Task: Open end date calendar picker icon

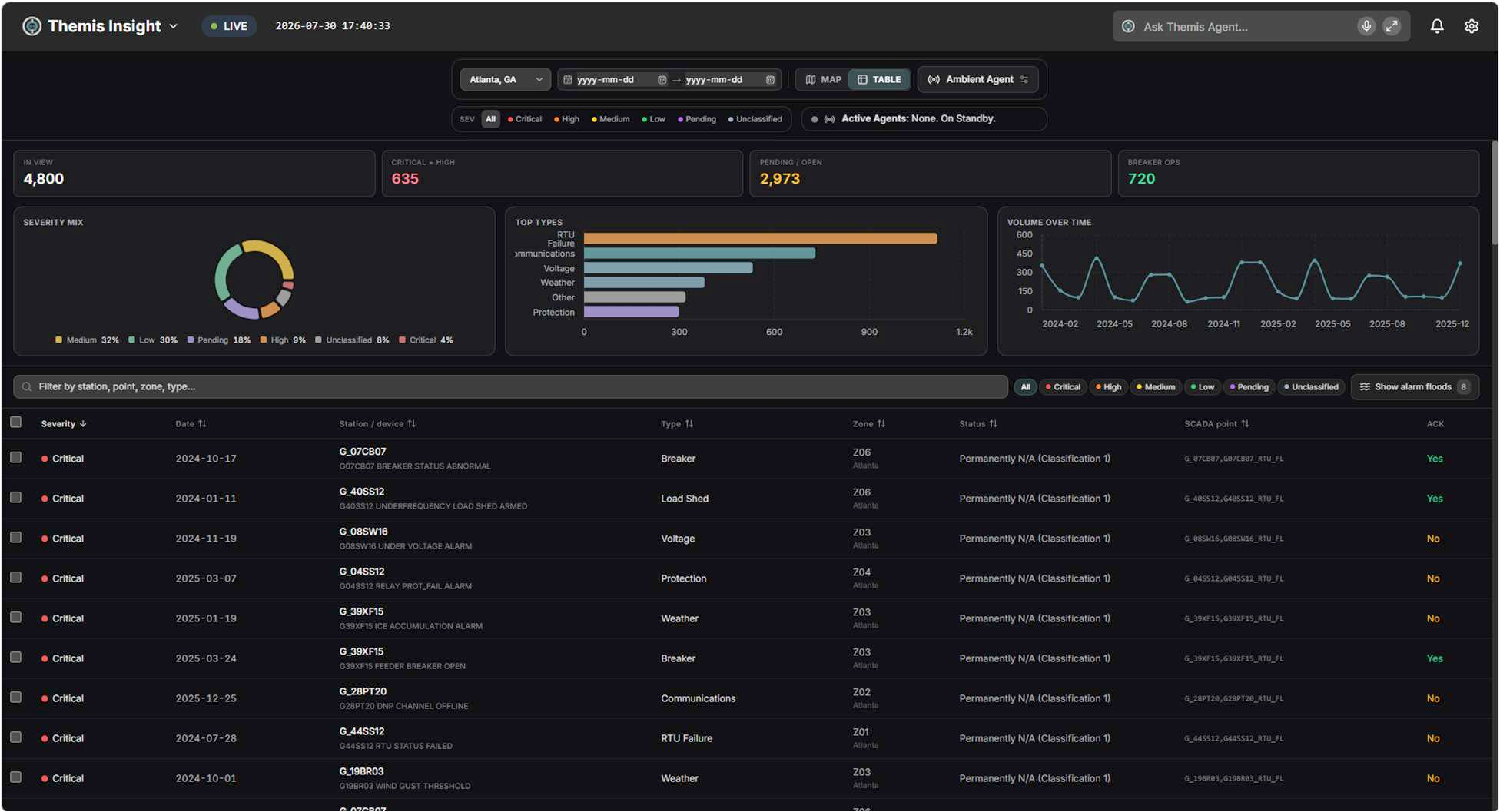Action: [x=770, y=80]
